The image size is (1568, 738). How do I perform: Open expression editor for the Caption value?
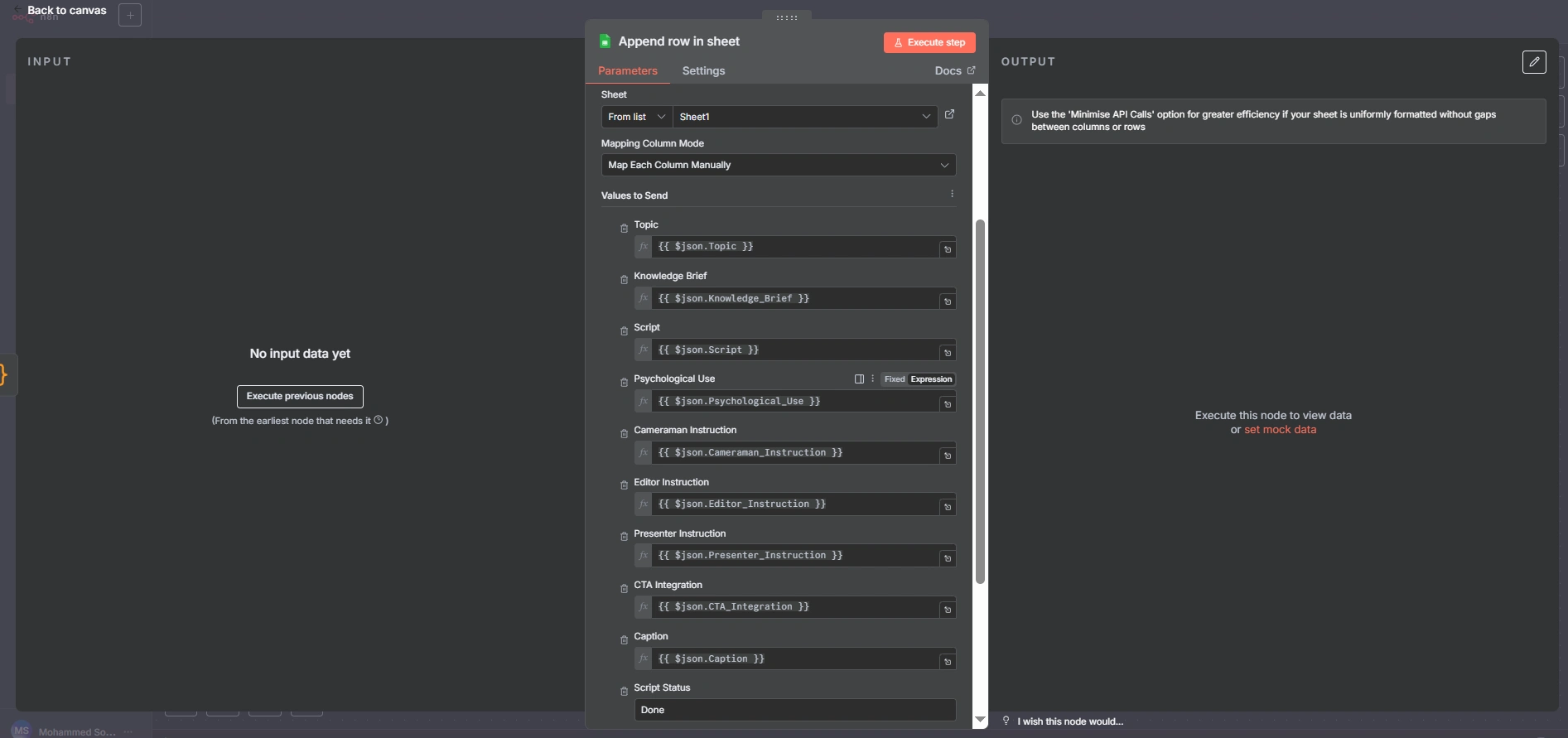point(948,661)
